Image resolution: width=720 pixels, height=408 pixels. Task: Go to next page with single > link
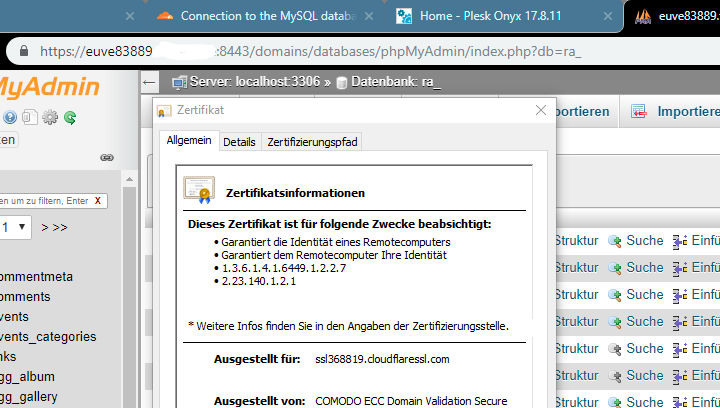(45, 228)
